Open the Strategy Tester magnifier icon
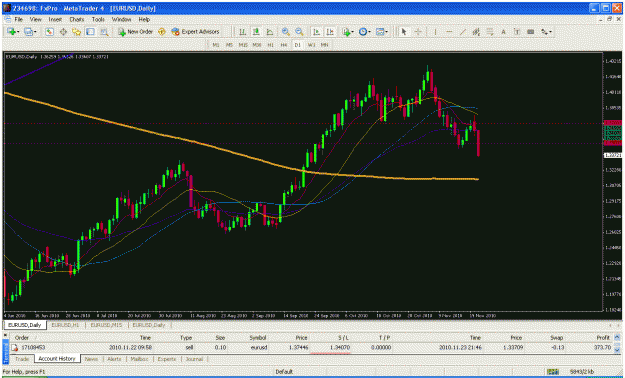The width and height of the screenshot is (625, 378). click(104, 32)
